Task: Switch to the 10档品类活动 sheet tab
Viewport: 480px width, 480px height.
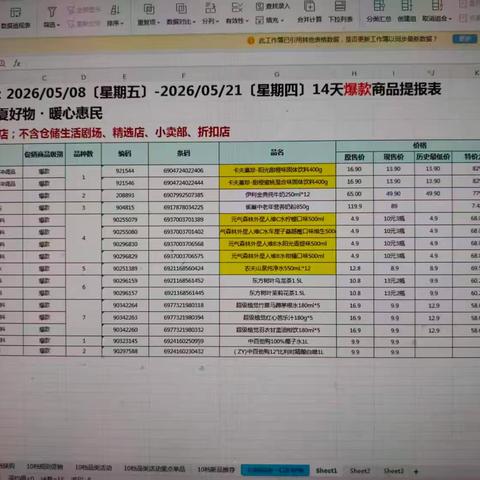Action: (x=94, y=468)
